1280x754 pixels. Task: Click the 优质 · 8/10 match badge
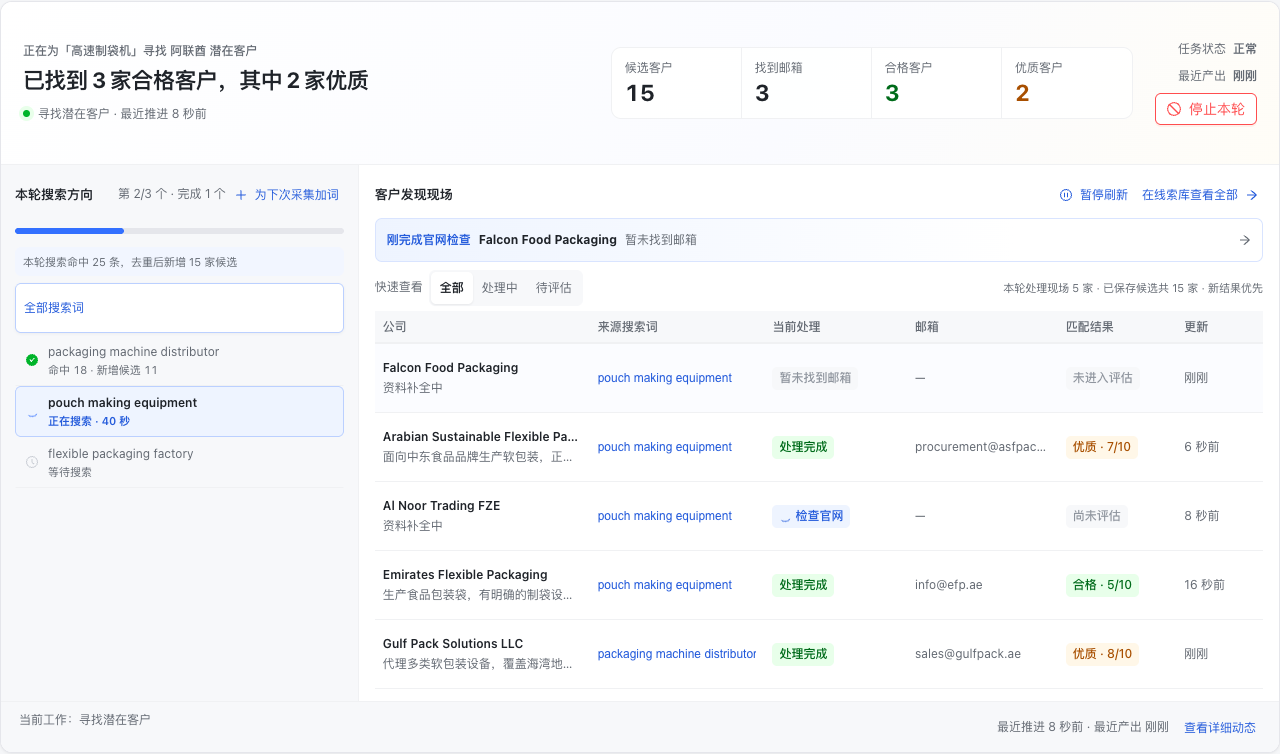1102,654
